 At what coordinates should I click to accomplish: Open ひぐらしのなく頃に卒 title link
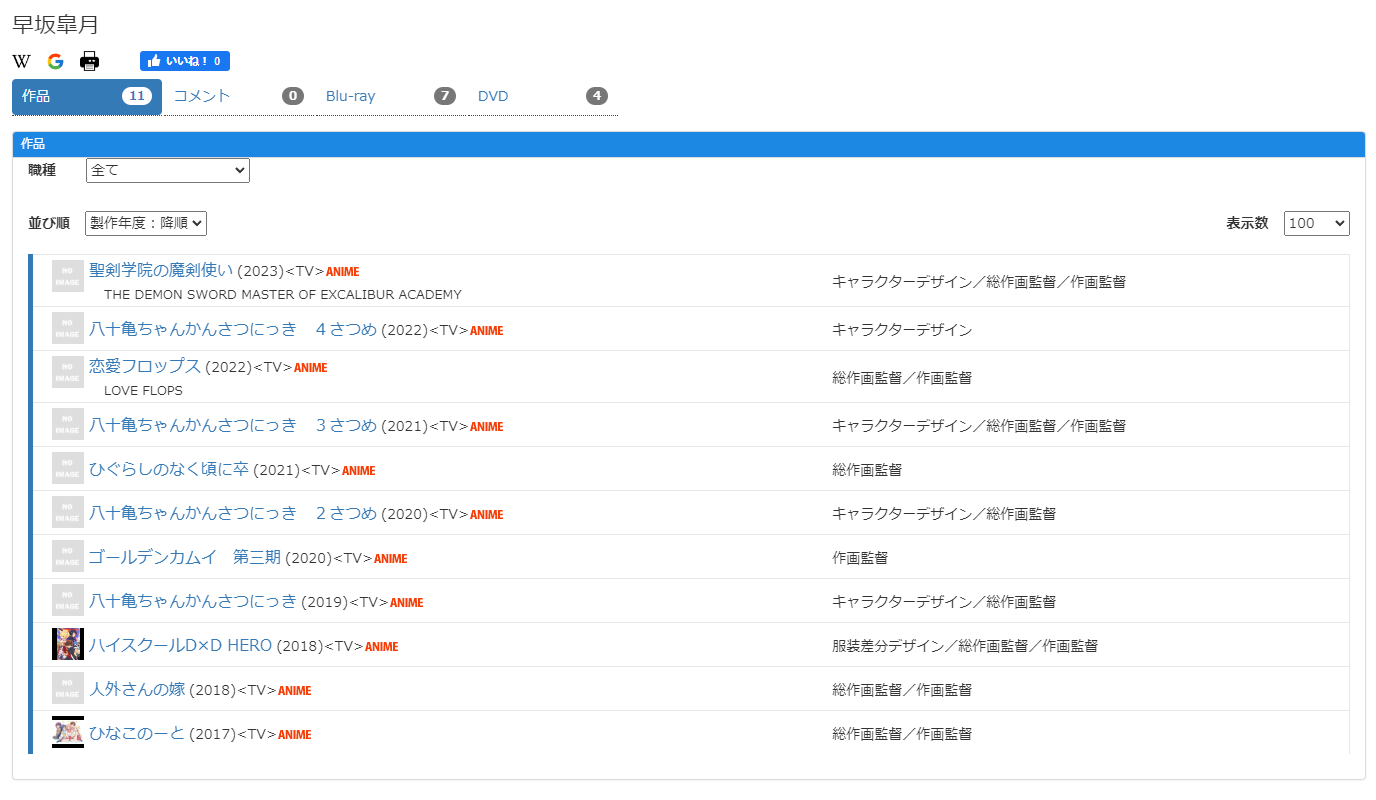tap(169, 469)
